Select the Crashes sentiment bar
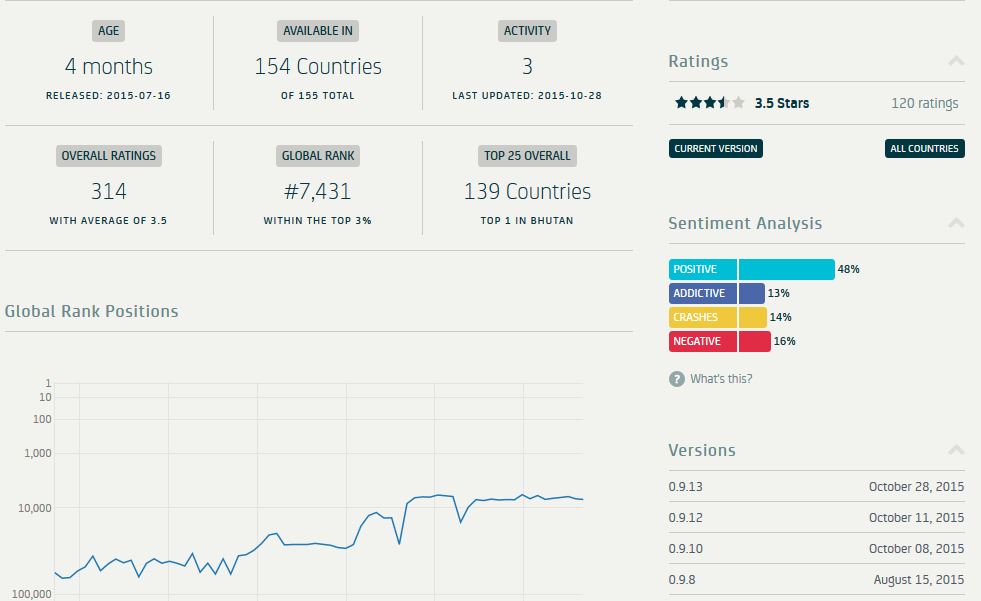This screenshot has height=601, width=981. click(x=717, y=317)
